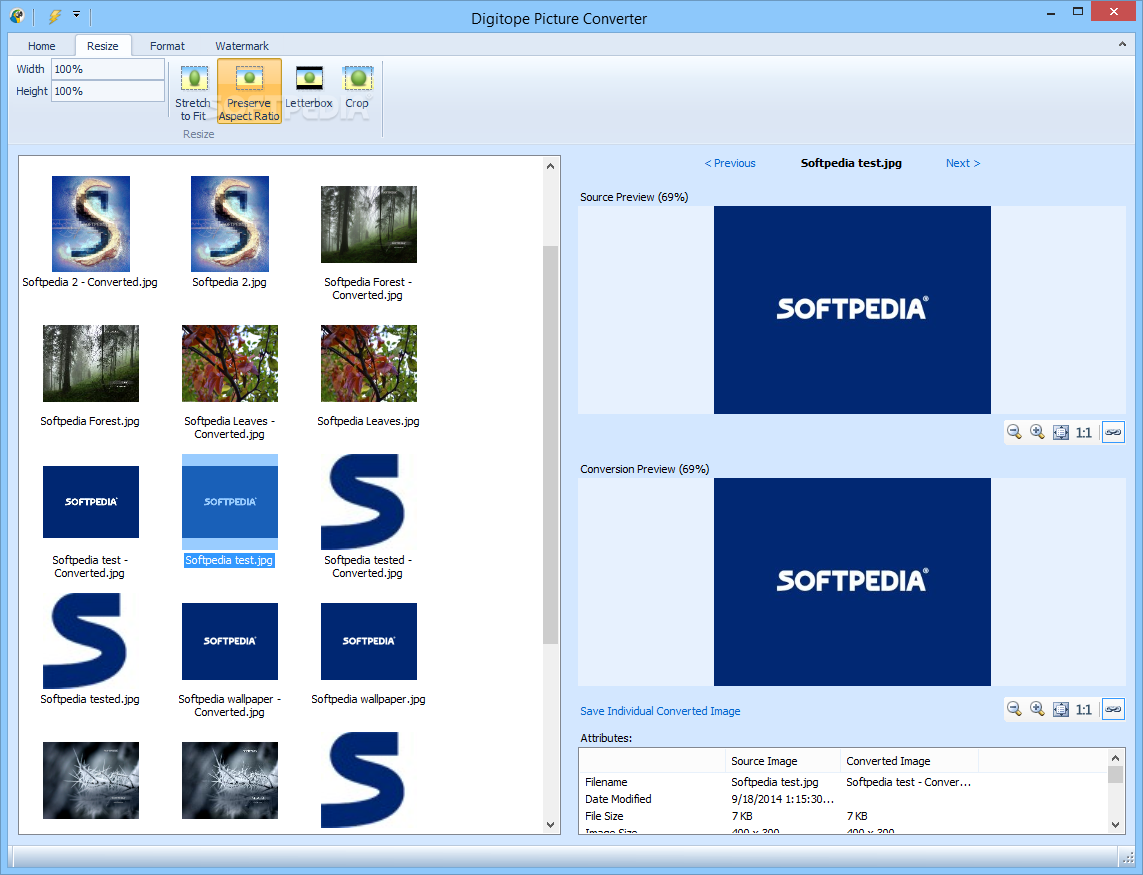This screenshot has width=1143, height=875.
Task: Click file list scrollbar down arrow
Action: [550, 825]
